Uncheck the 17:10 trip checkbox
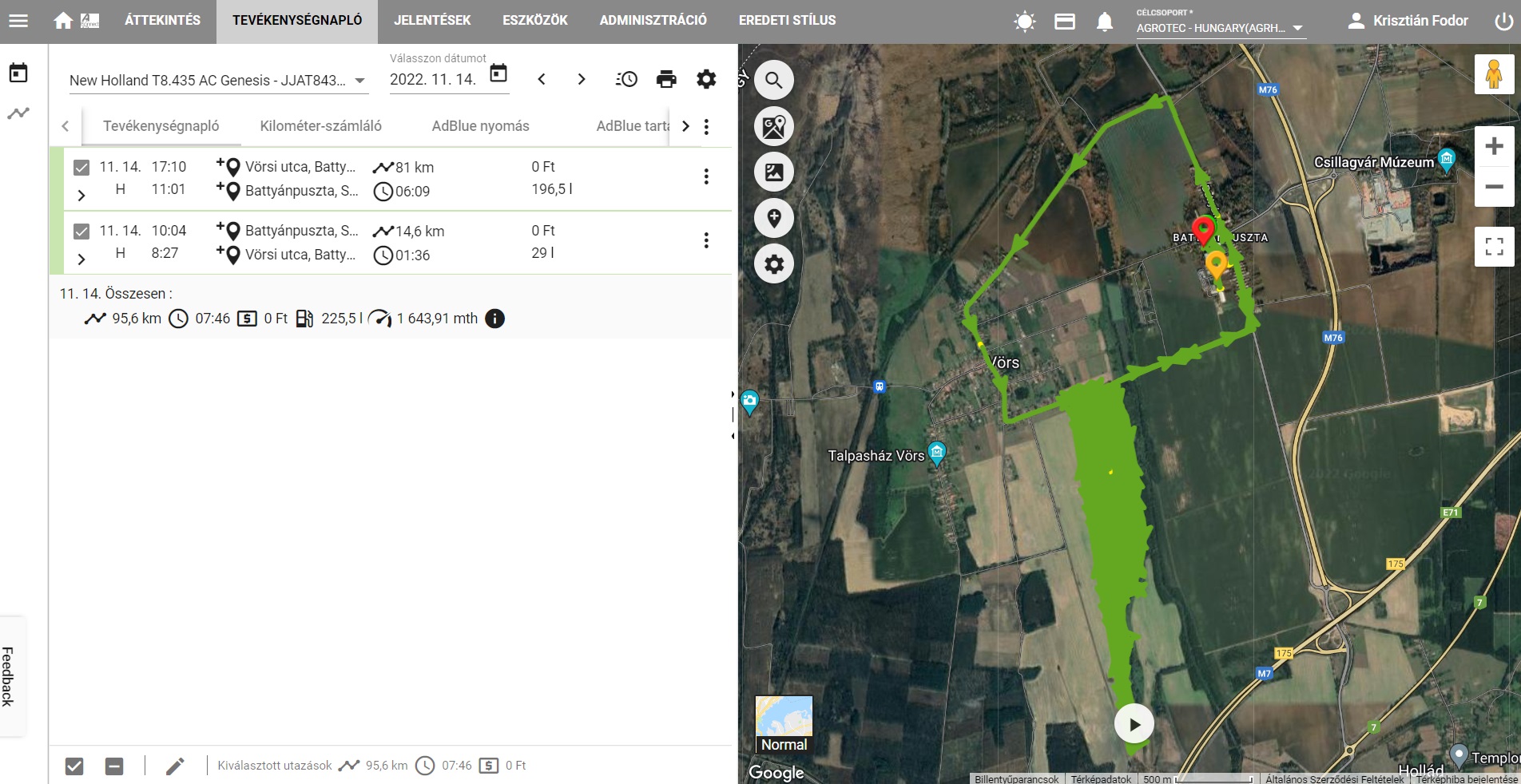 click(81, 168)
